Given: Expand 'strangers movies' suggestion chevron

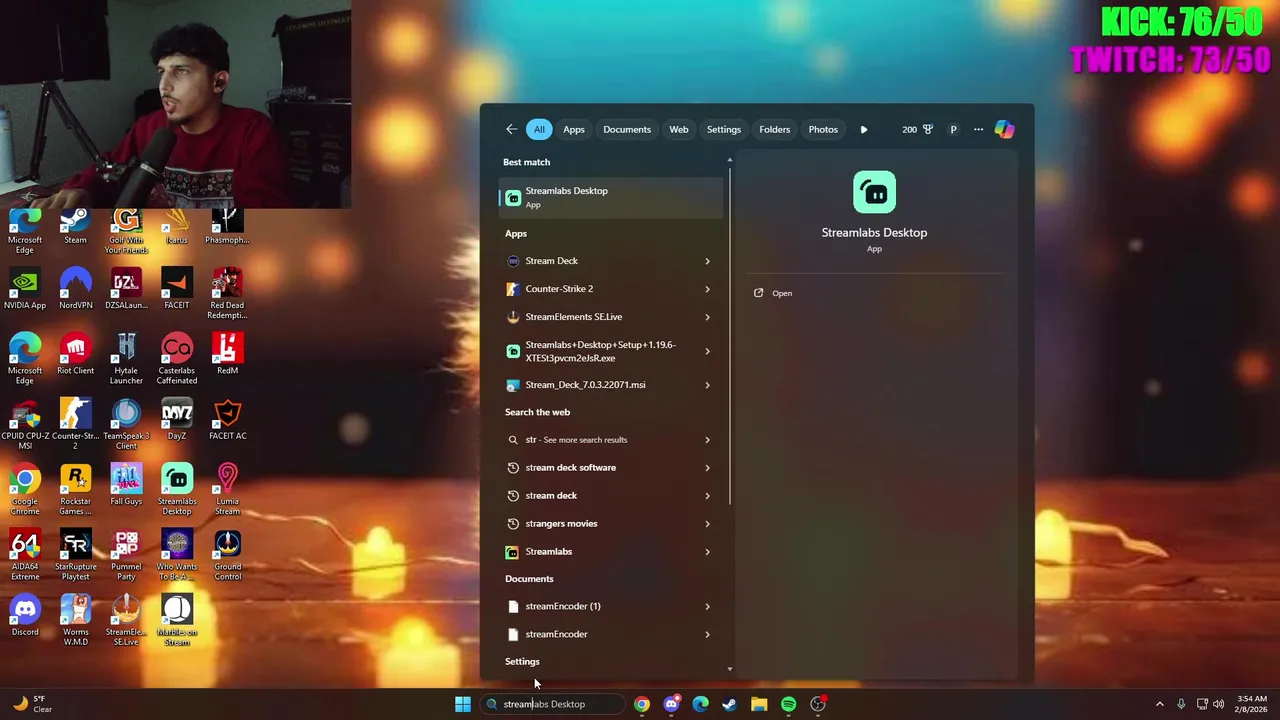Looking at the screenshot, I should click(707, 524).
